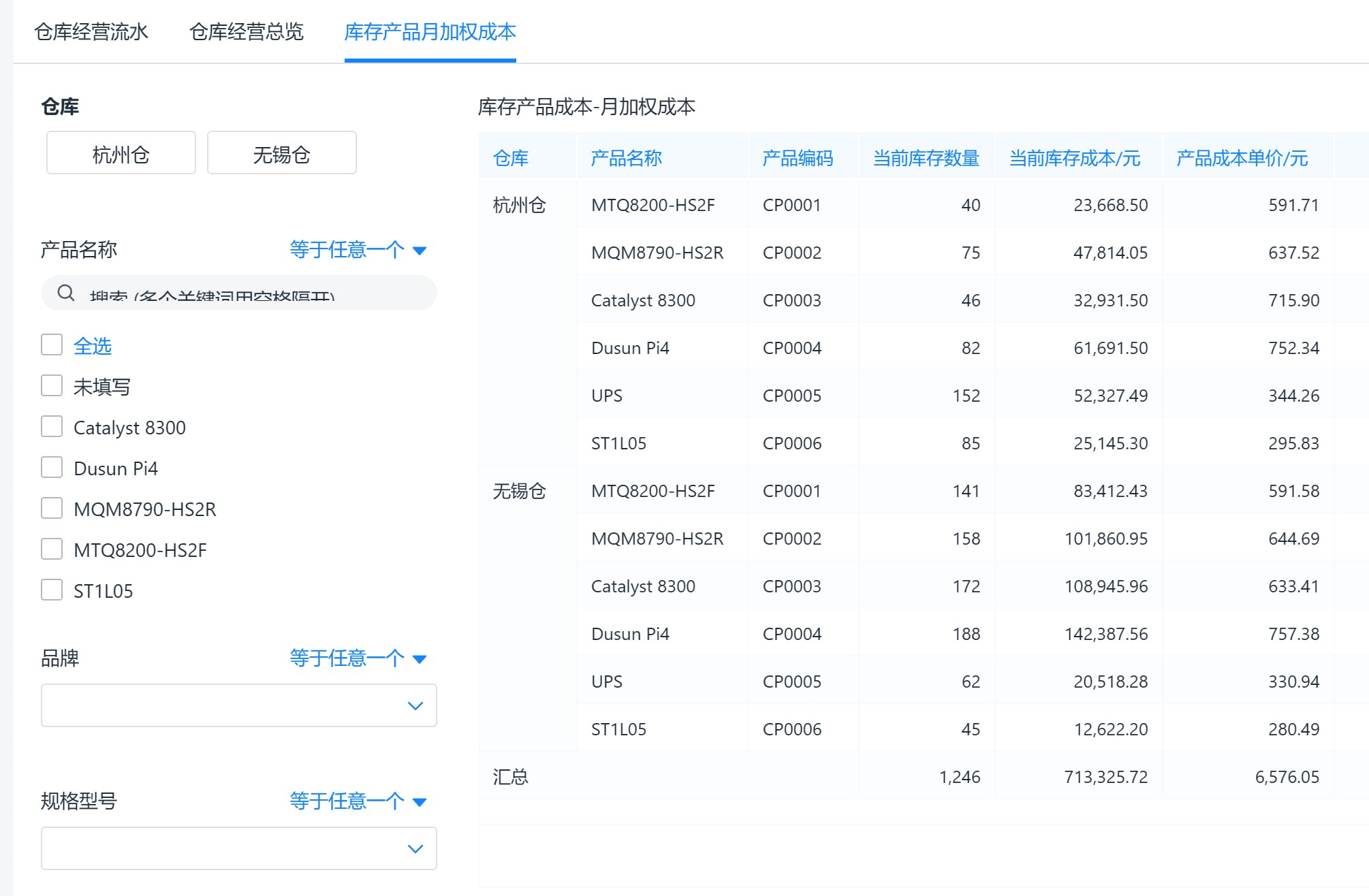1369x896 pixels.
Task: Switch to 仓库经营流水 tab
Action: click(x=91, y=32)
